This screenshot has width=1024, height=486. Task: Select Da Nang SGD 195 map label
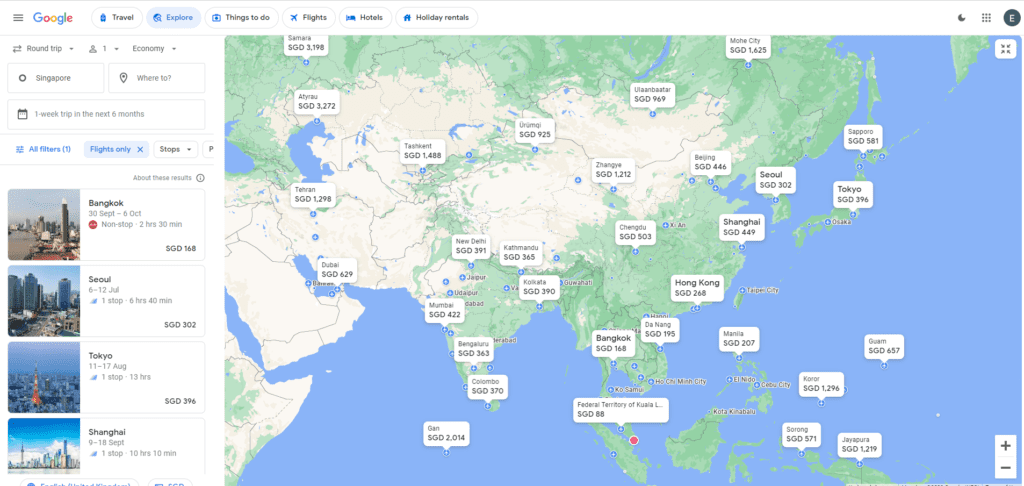click(660, 329)
